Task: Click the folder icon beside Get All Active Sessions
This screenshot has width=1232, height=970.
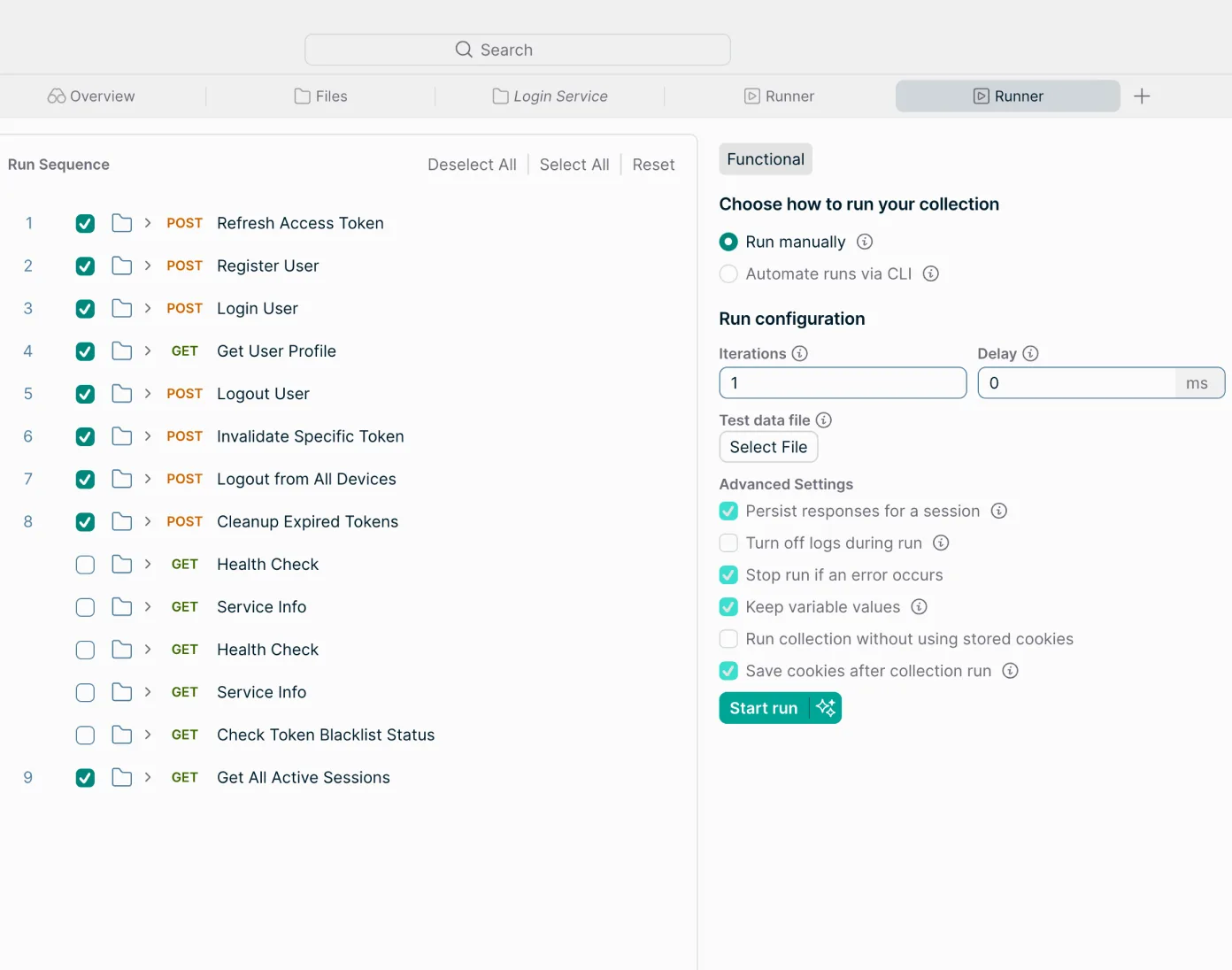Action: click(122, 777)
